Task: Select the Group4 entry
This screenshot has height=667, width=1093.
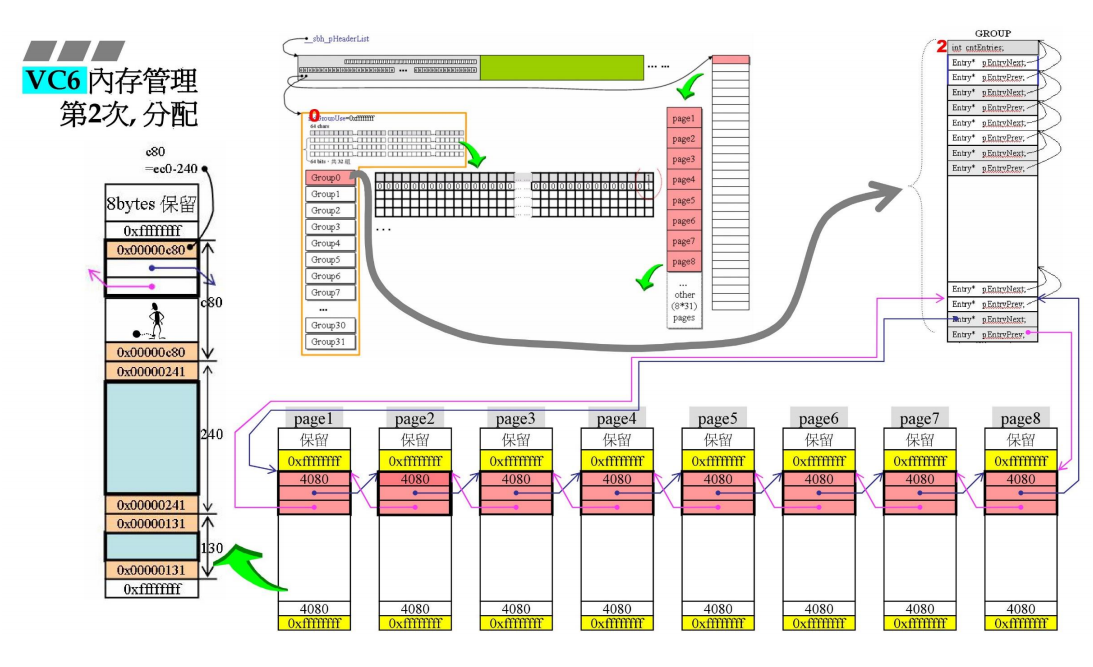Action: [330, 243]
